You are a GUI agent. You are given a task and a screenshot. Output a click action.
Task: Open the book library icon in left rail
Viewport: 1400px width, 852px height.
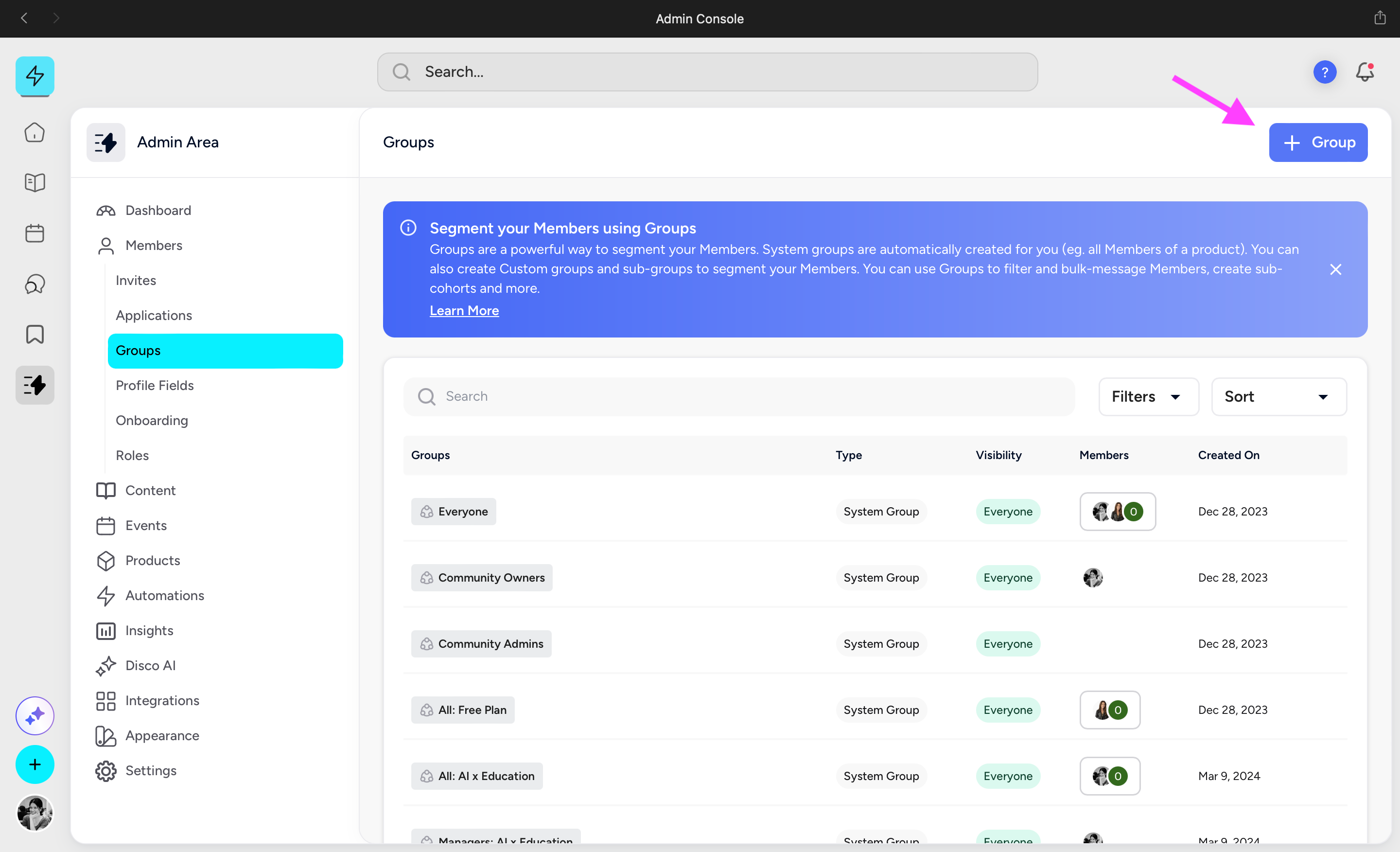(x=35, y=182)
